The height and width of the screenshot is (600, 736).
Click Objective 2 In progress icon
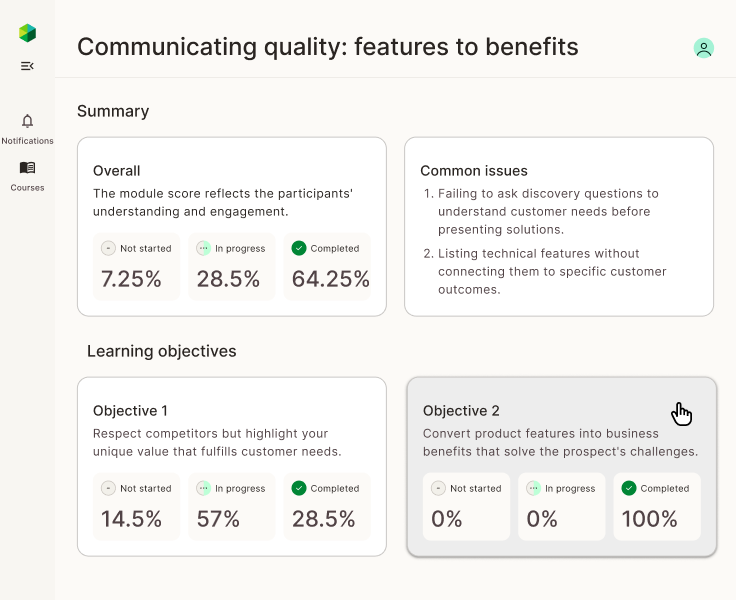534,488
